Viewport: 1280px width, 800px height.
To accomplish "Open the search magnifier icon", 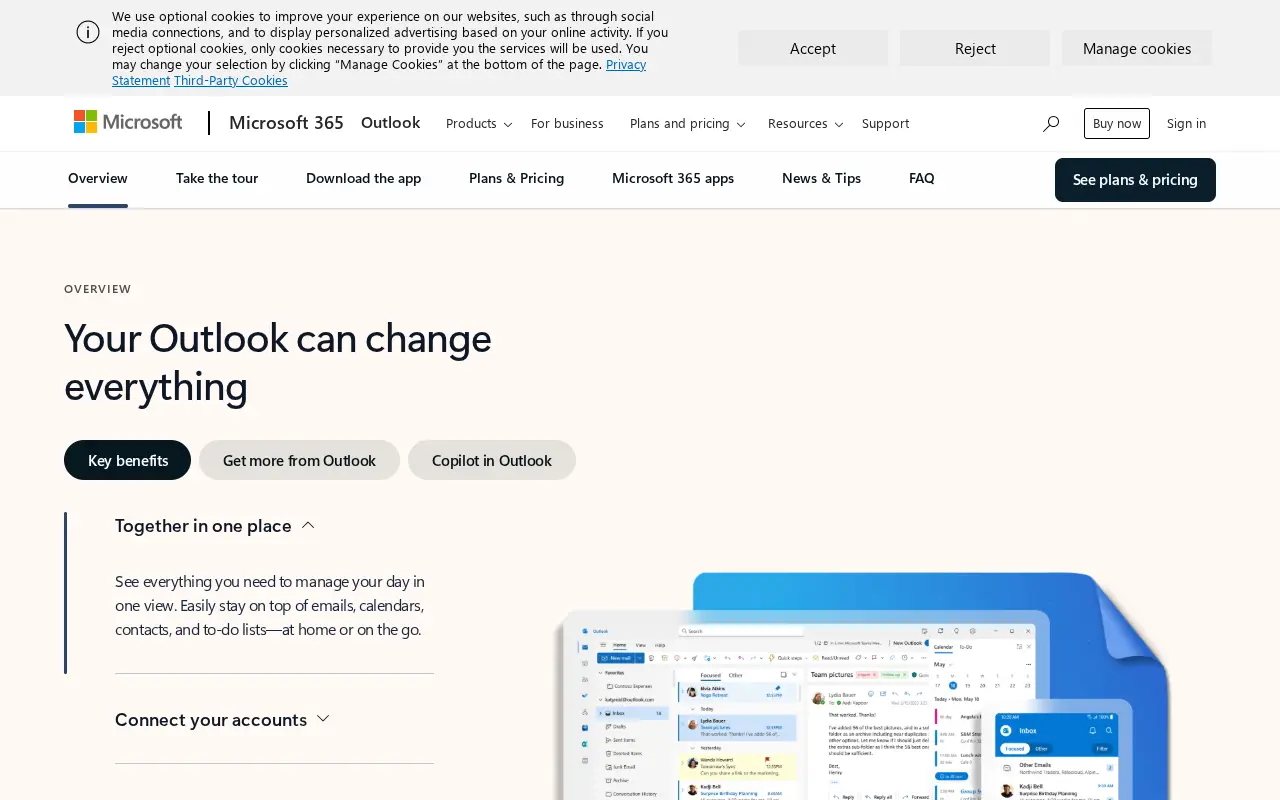I will tap(1050, 123).
